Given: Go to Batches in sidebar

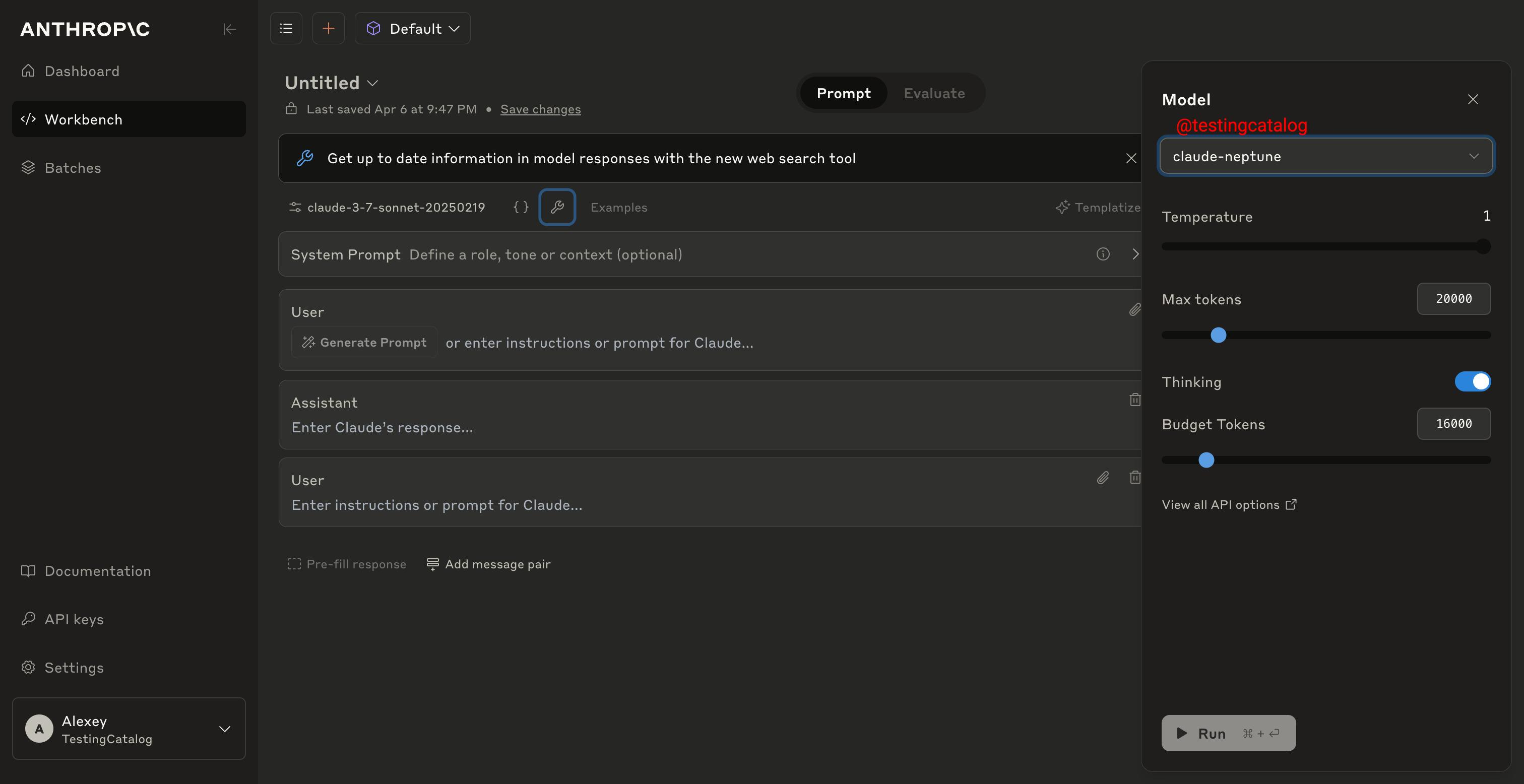Looking at the screenshot, I should tap(73, 168).
